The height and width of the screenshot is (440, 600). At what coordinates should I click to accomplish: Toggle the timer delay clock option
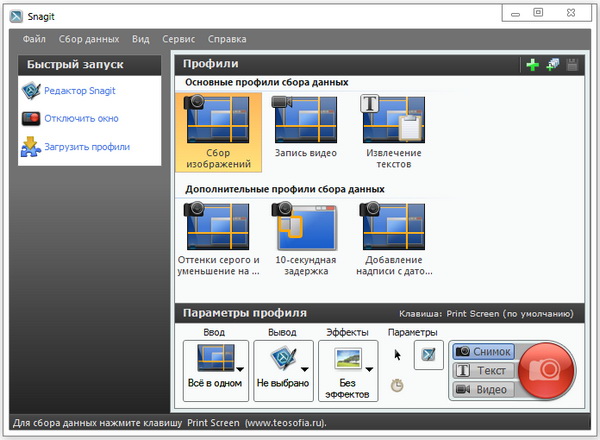(x=398, y=384)
